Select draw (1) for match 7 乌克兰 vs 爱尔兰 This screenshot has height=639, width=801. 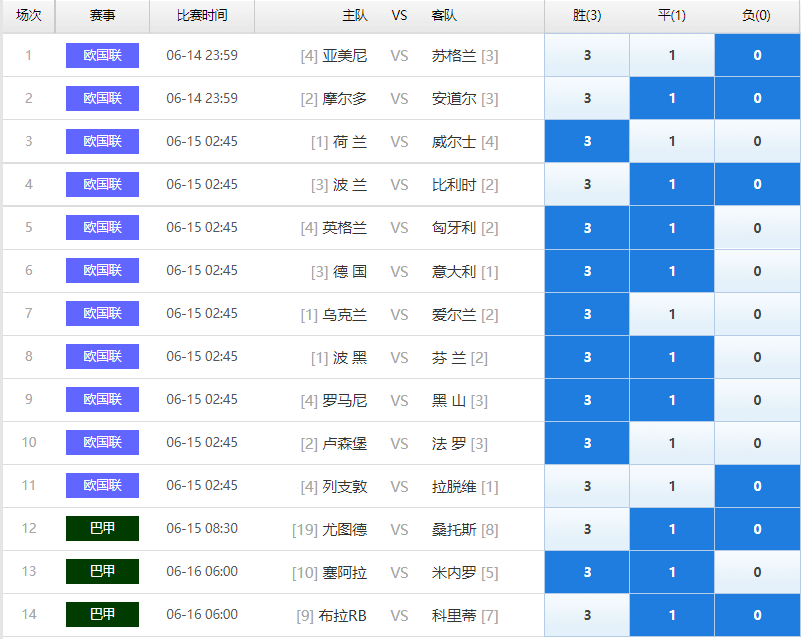coord(672,314)
